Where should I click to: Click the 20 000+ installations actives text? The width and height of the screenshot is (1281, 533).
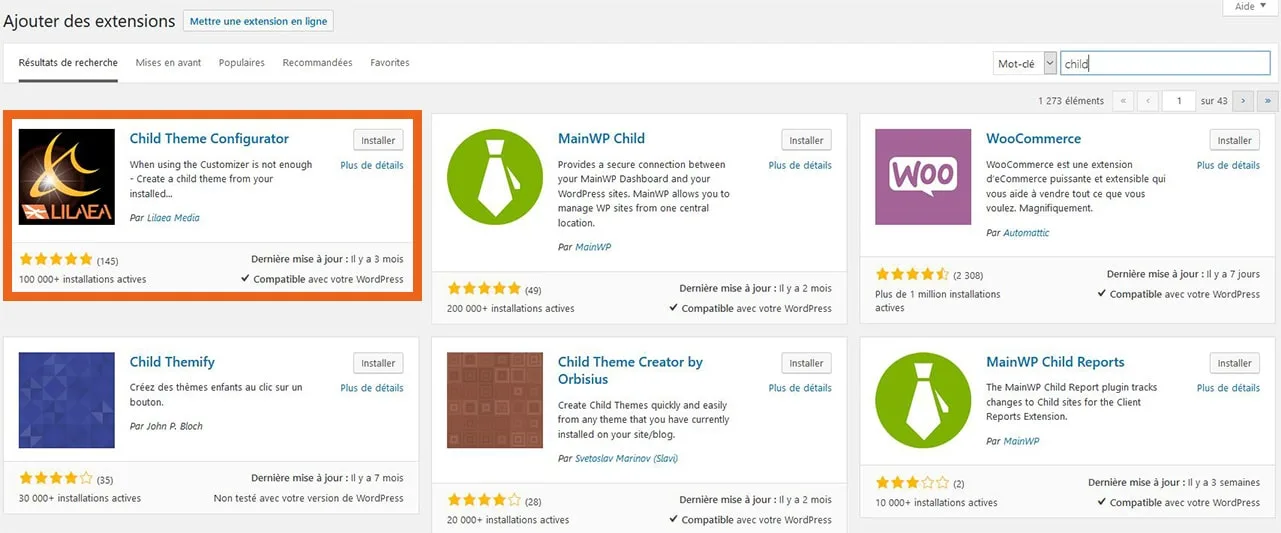pos(508,520)
